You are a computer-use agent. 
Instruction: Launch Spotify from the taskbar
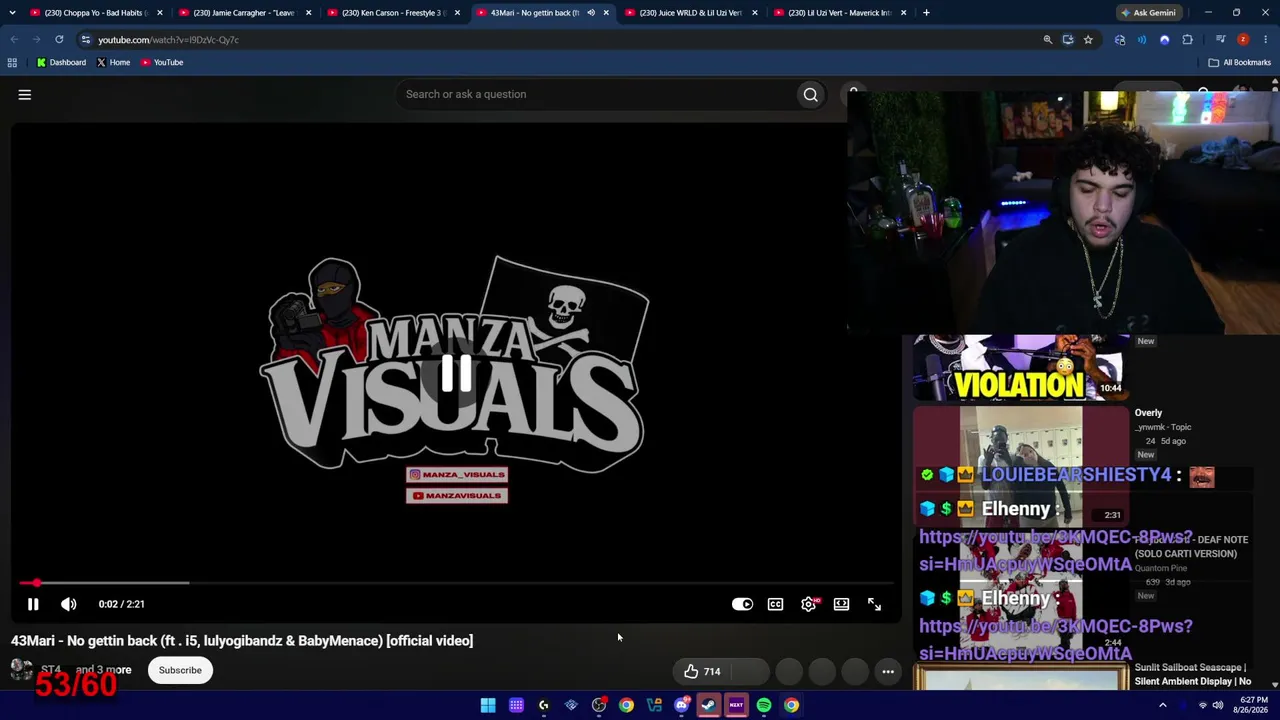click(x=764, y=705)
